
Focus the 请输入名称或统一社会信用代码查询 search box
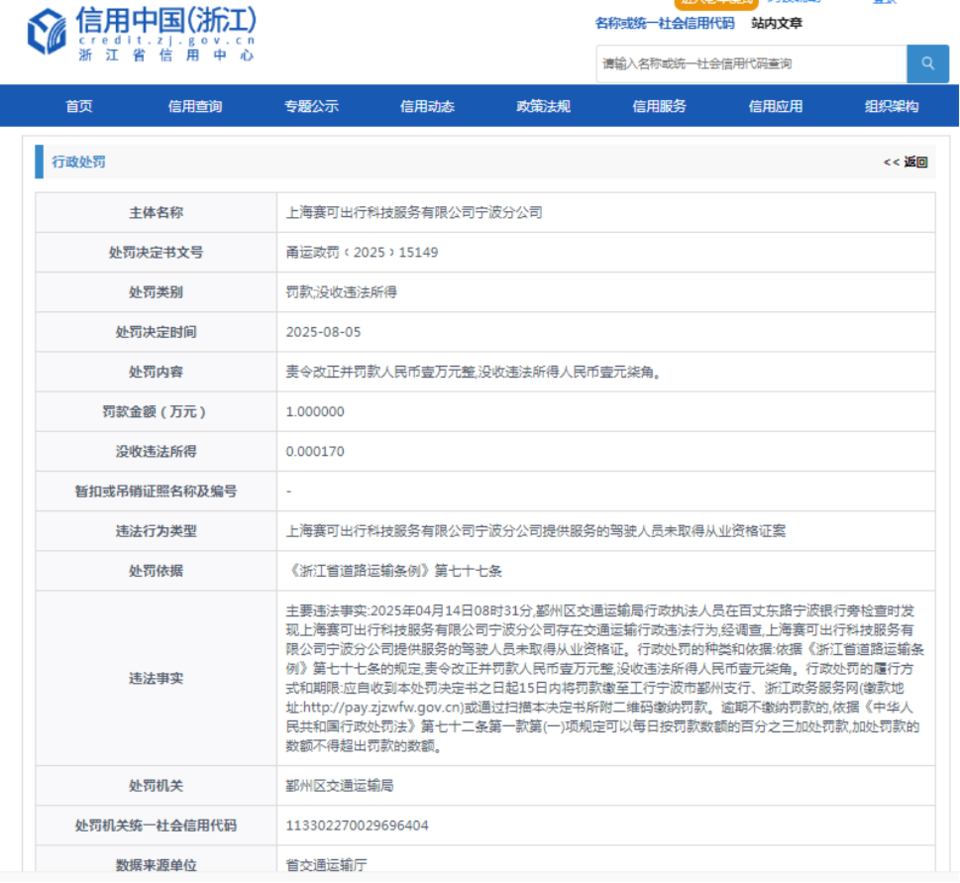coord(751,64)
